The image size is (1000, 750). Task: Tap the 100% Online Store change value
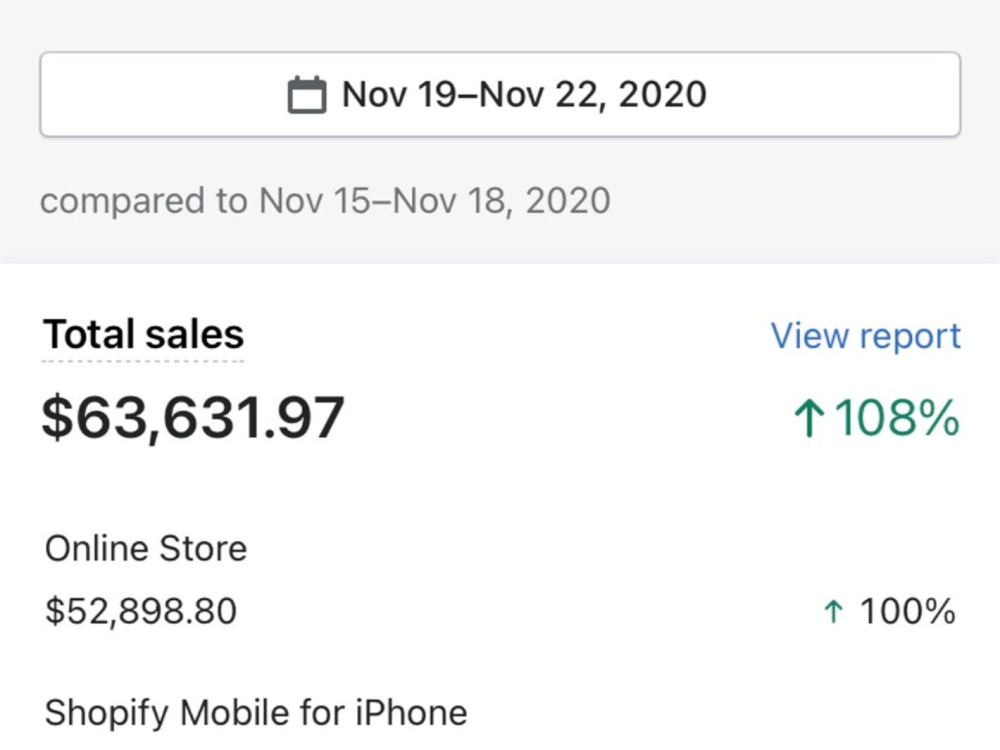907,611
